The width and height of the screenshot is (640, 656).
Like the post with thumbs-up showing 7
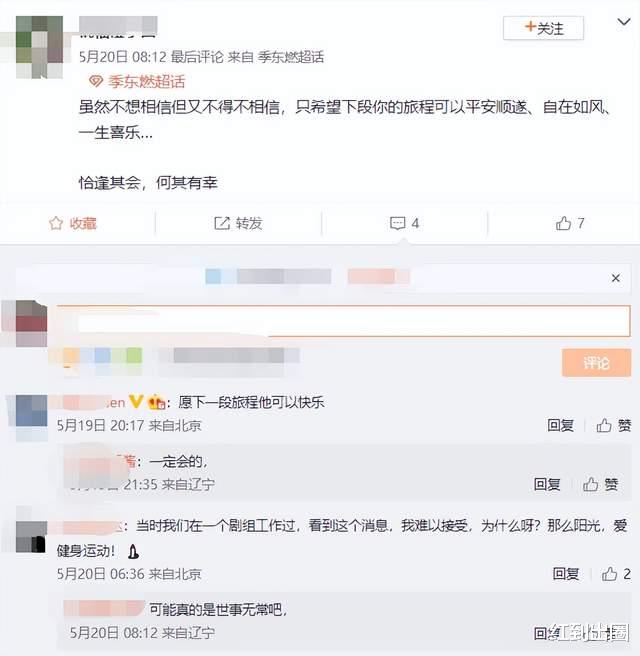(563, 223)
